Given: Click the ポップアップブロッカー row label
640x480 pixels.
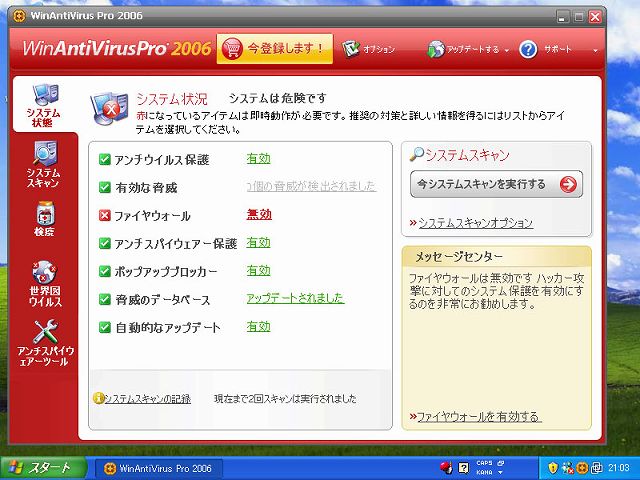Looking at the screenshot, I should [x=166, y=271].
